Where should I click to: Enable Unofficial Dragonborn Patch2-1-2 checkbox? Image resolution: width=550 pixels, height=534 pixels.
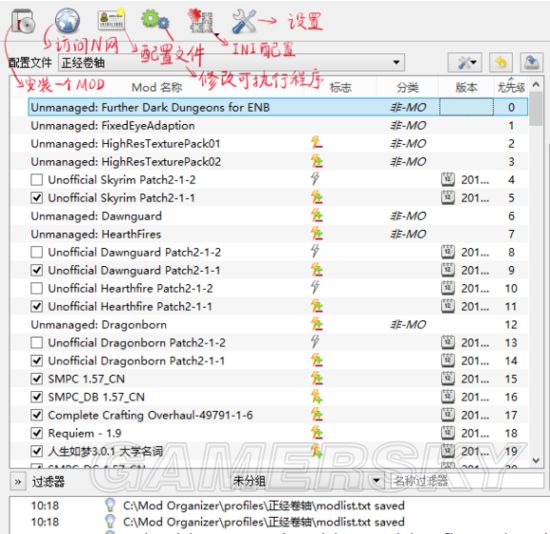(36, 343)
